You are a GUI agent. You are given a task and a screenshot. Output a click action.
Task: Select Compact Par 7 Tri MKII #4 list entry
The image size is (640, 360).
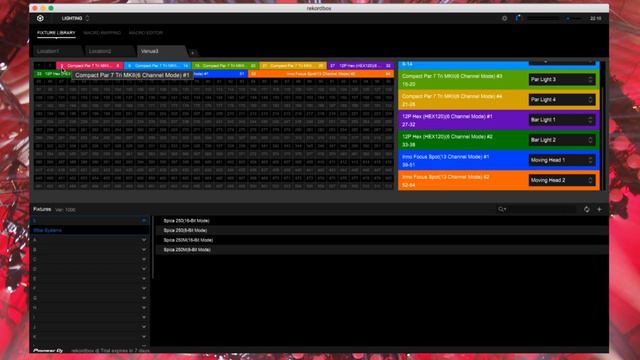(x=499, y=100)
